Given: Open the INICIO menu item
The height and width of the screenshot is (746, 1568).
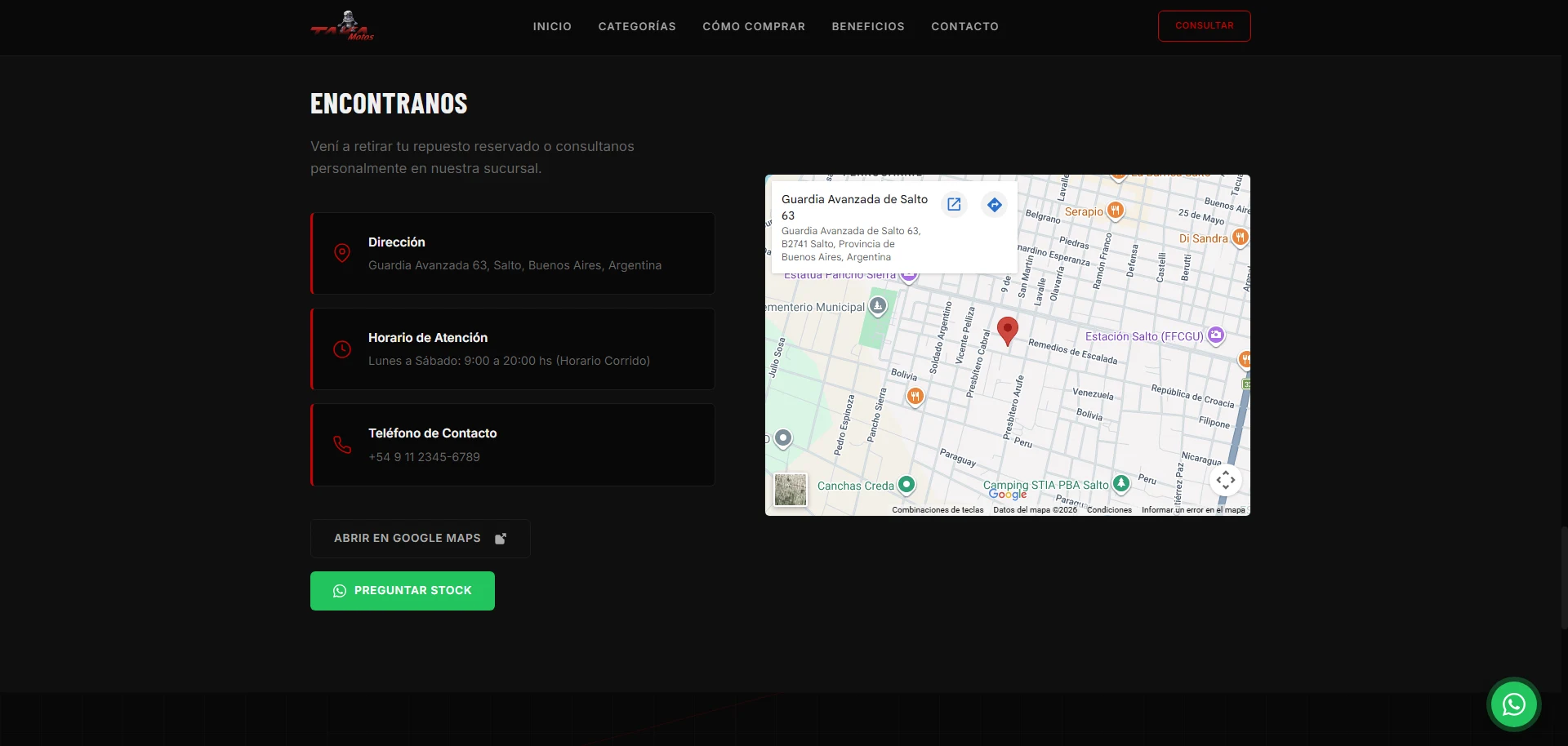Looking at the screenshot, I should point(552,26).
